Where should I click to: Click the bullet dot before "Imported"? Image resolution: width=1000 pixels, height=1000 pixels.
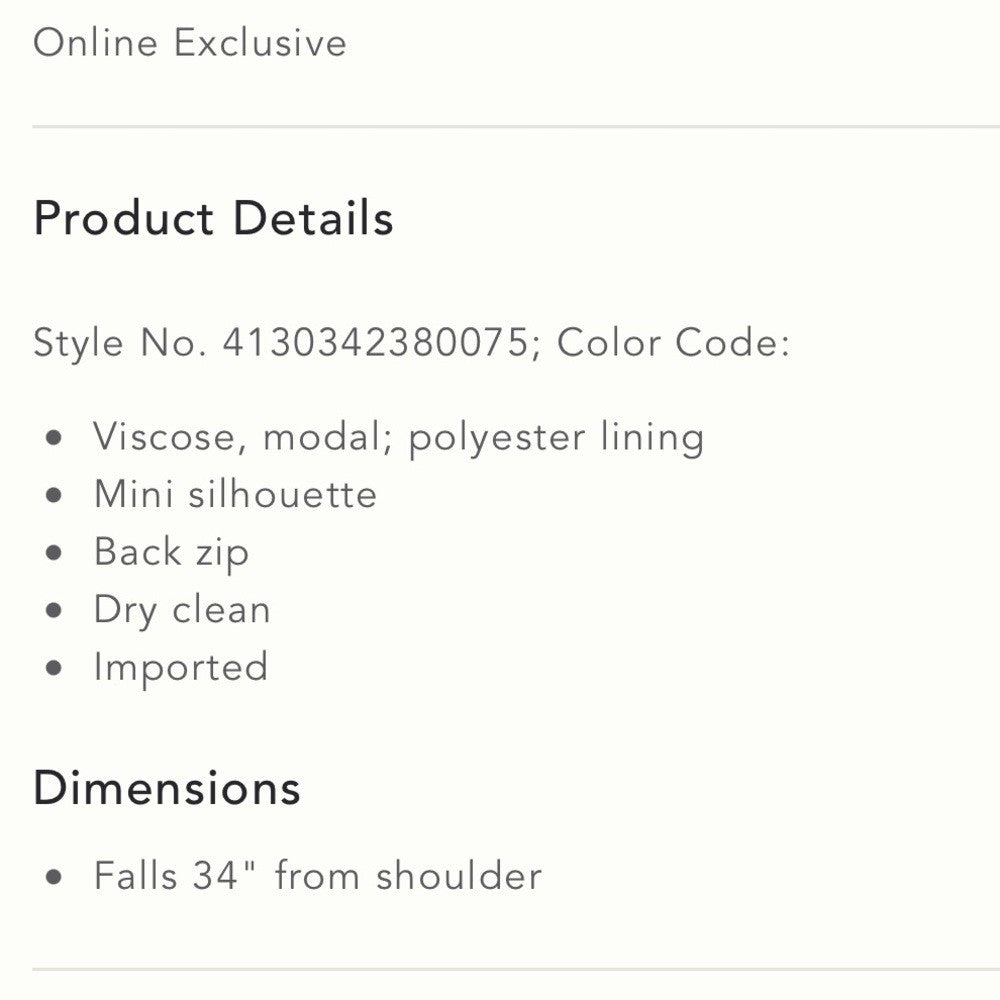tap(55, 668)
